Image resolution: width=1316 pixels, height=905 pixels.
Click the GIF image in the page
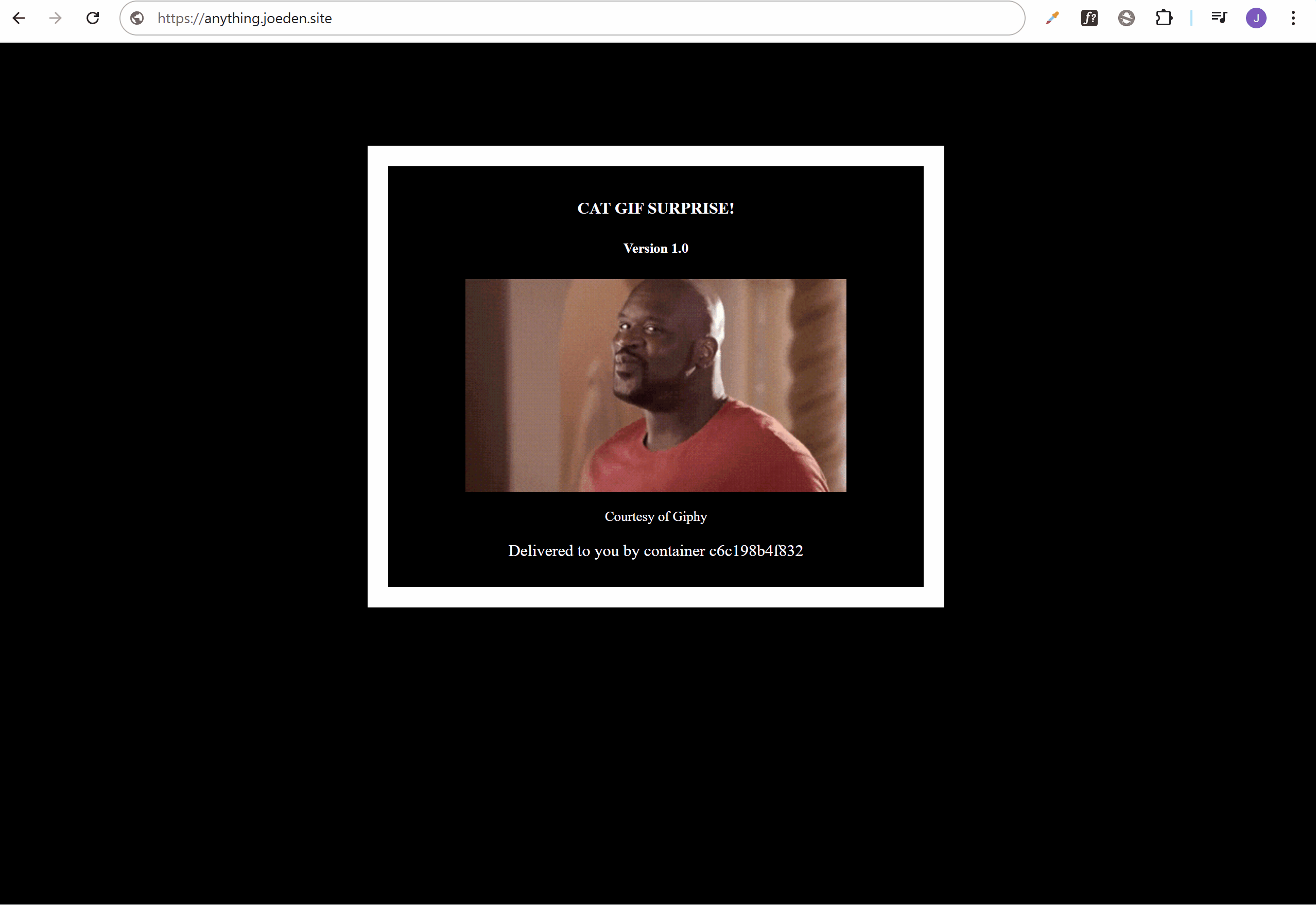(655, 386)
